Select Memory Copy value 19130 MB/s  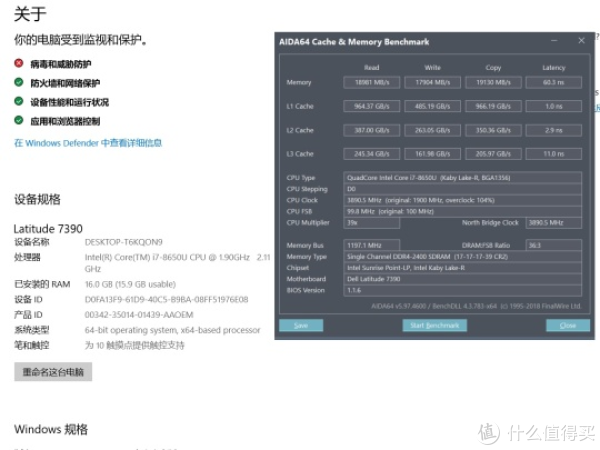click(x=493, y=82)
